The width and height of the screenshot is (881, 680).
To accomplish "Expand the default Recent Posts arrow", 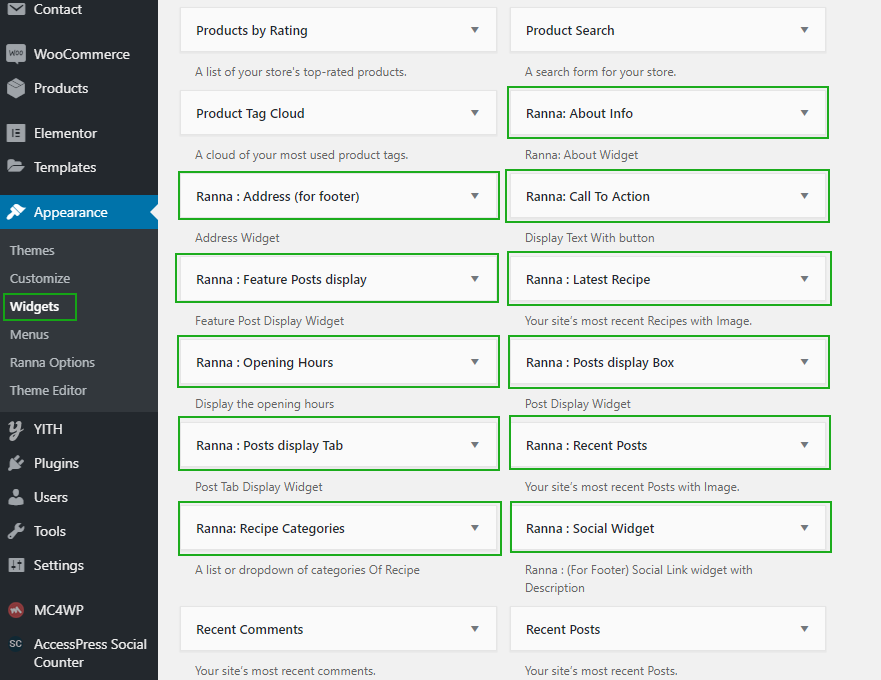I will pyautogui.click(x=805, y=629).
